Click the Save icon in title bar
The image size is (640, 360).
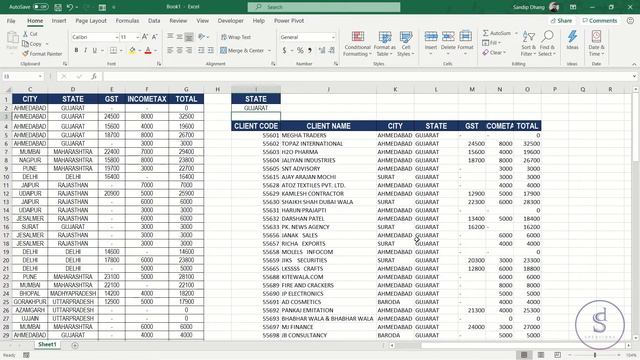pyautogui.click(x=58, y=7)
